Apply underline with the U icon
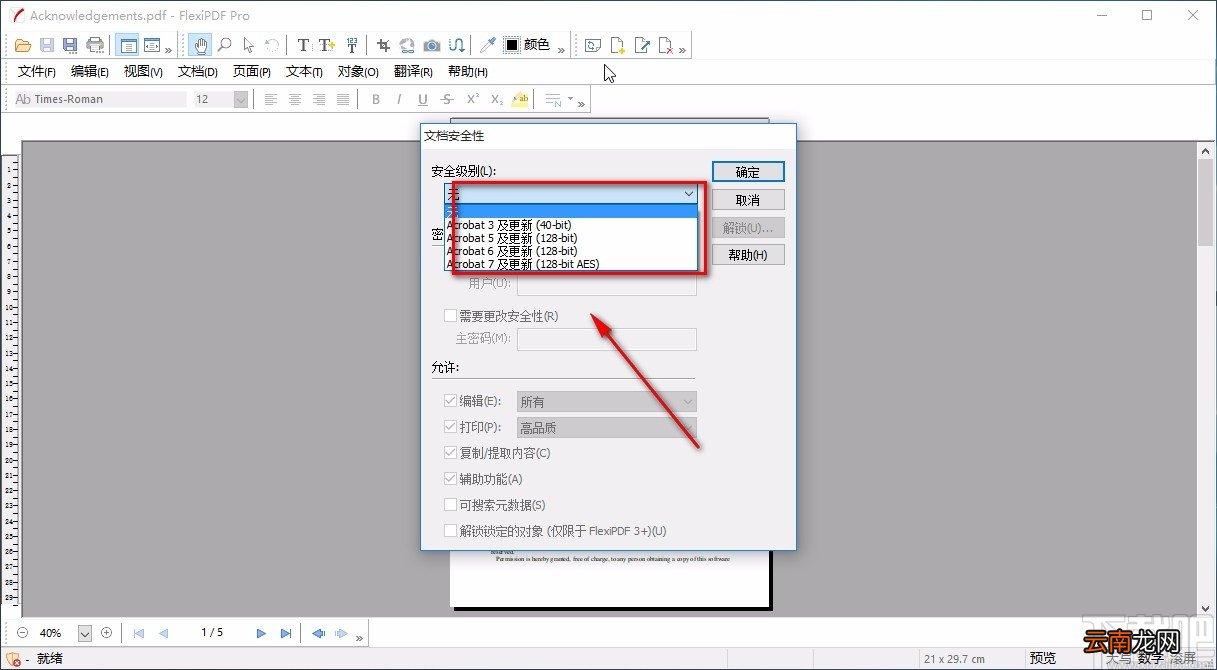 (x=423, y=99)
